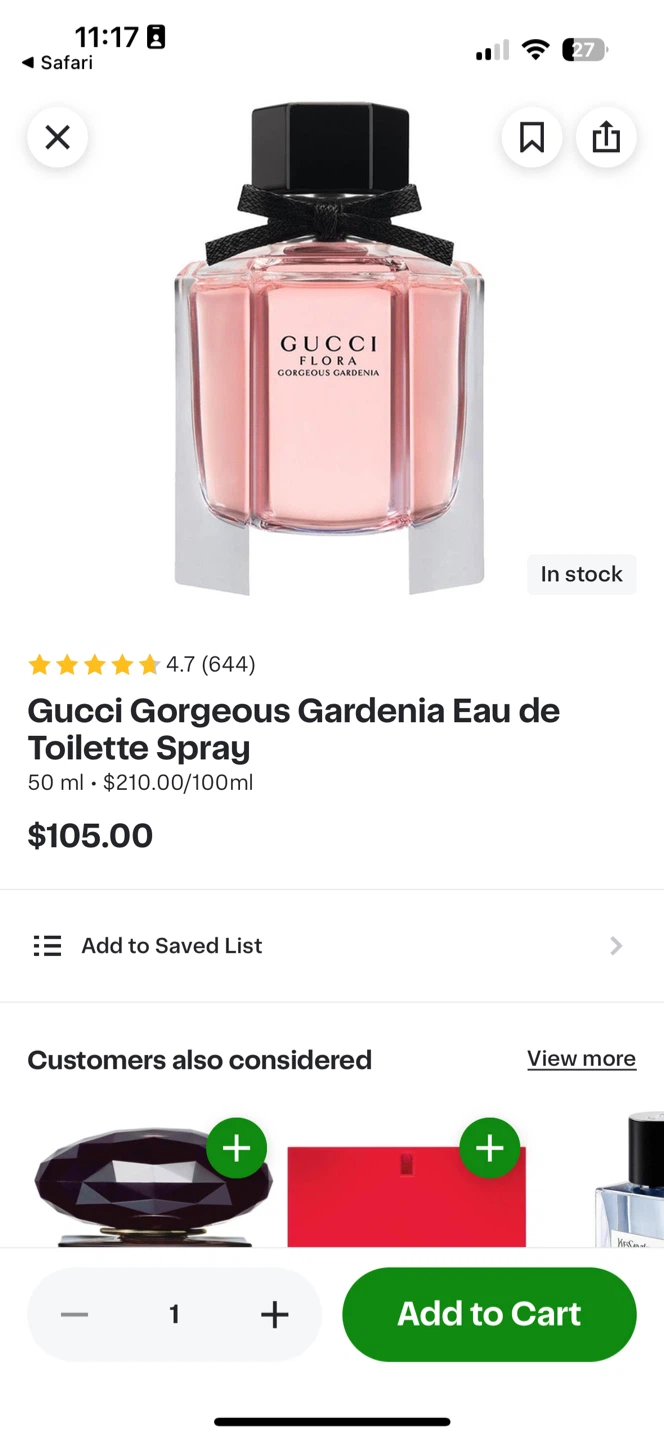The height and width of the screenshot is (1440, 664).
Task: Decrease quantity with the minus button
Action: (75, 1314)
